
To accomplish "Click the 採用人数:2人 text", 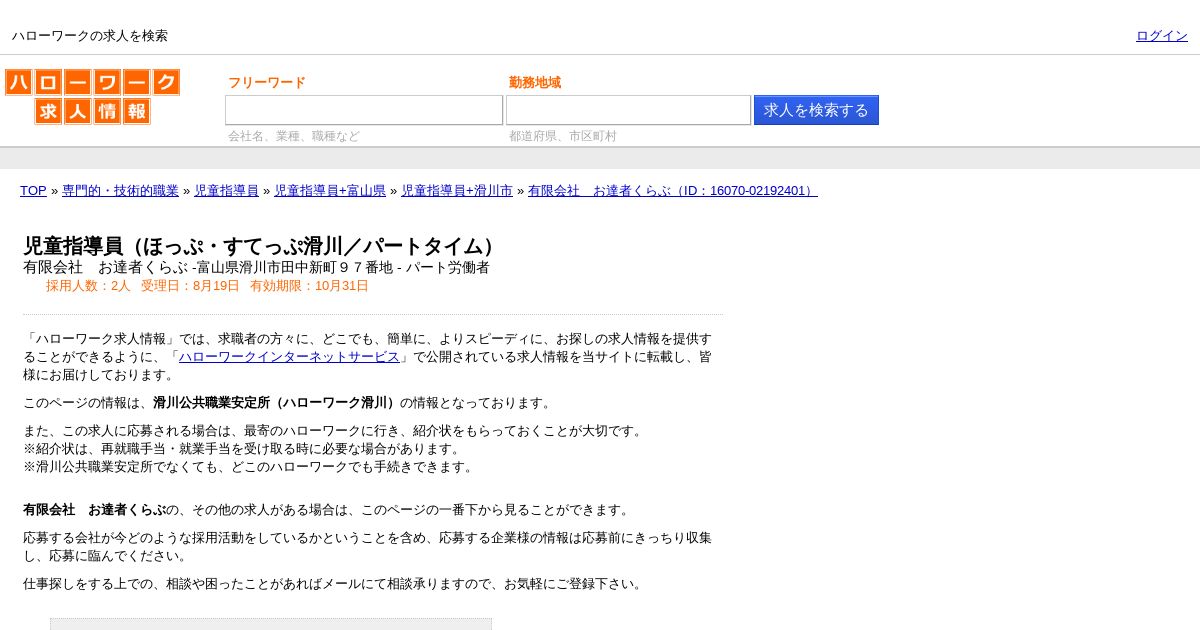I will pos(88,286).
